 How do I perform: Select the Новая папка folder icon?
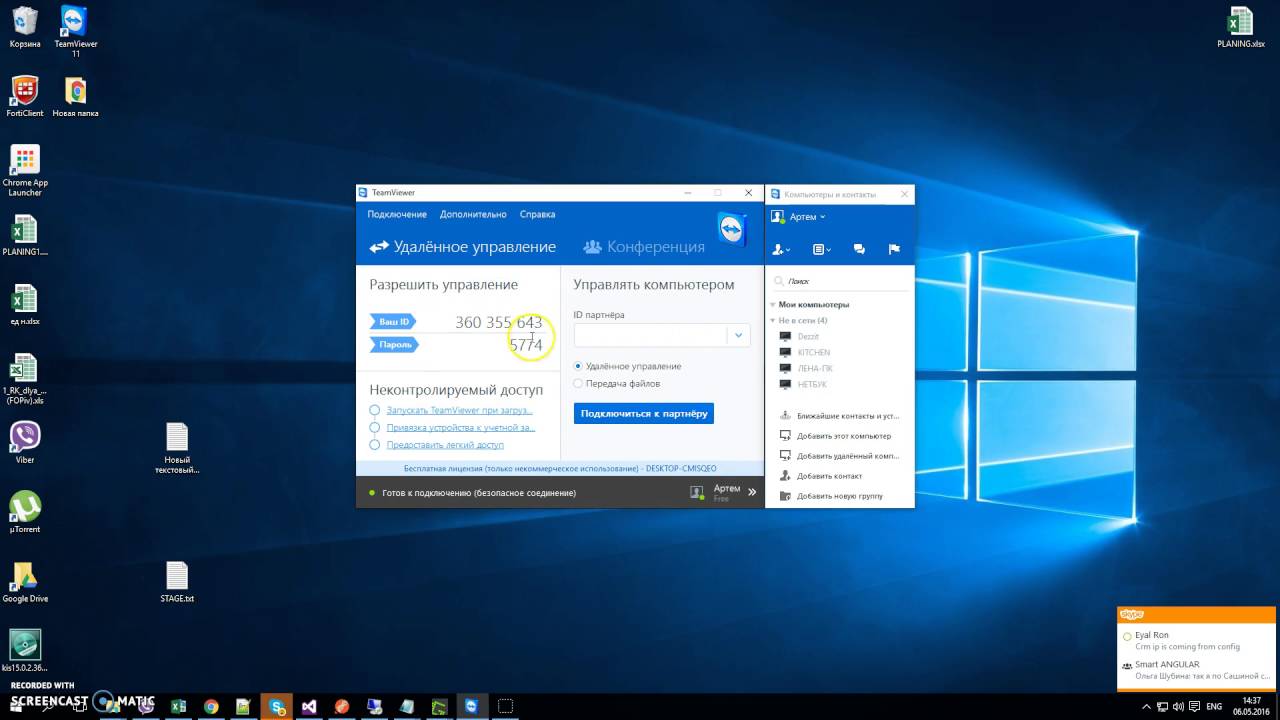75,97
